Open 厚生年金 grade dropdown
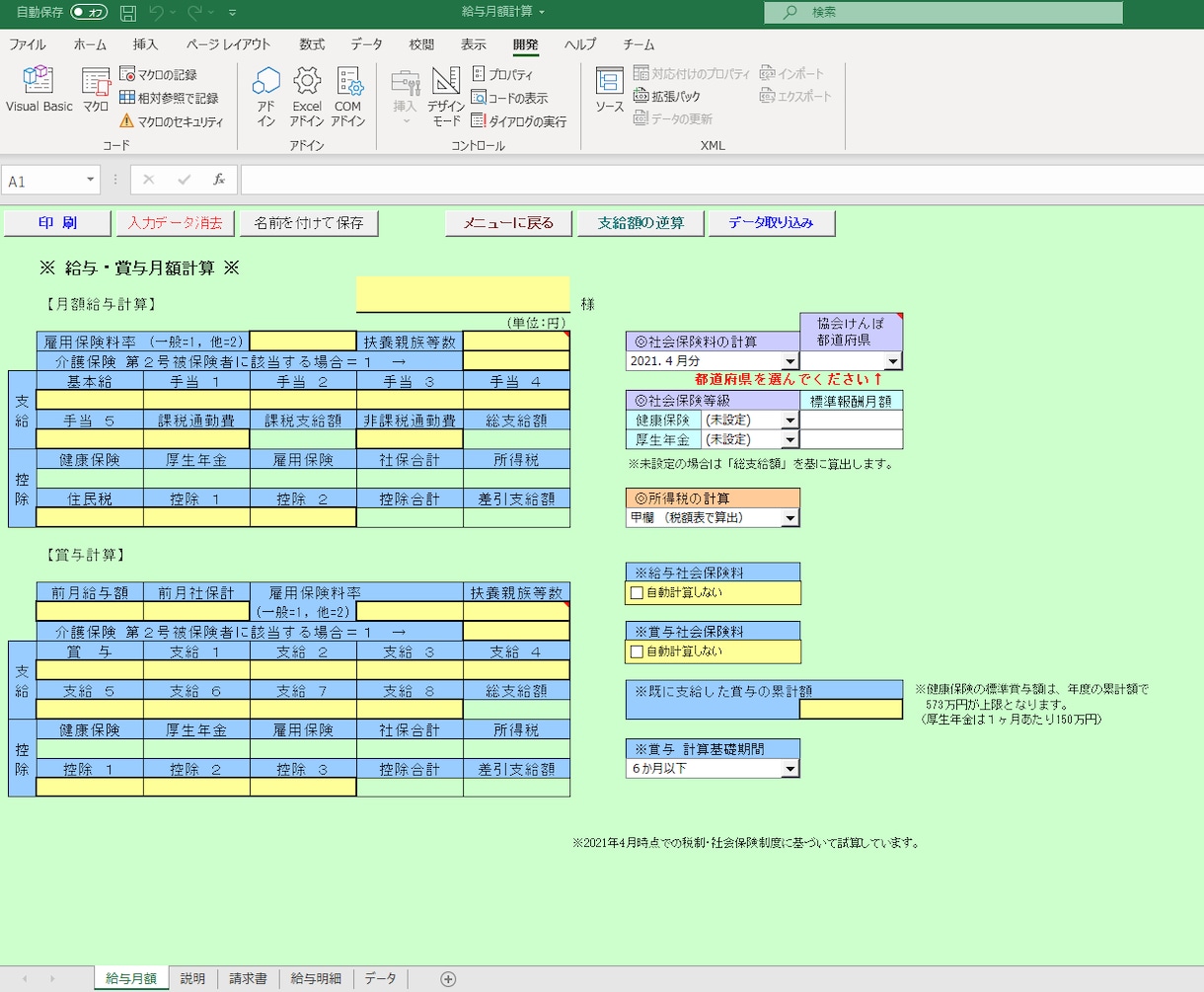1204x992 pixels. tap(790, 440)
